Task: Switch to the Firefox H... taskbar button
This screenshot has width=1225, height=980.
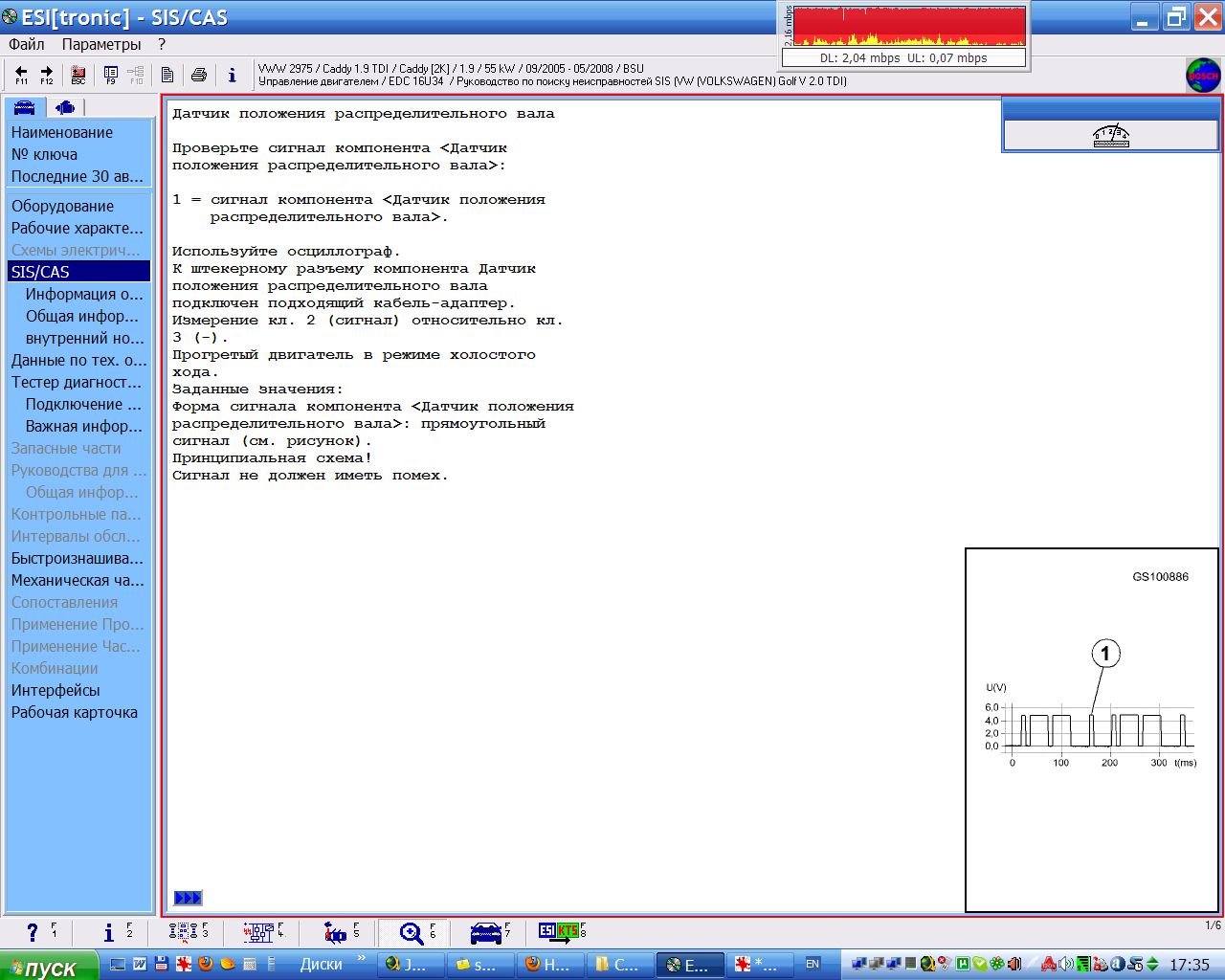Action: tap(549, 965)
